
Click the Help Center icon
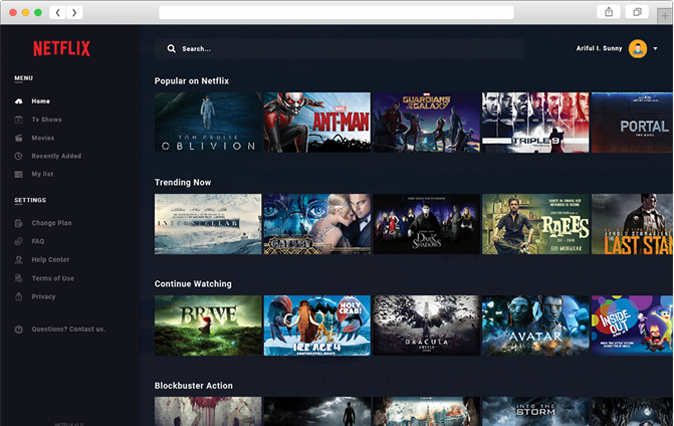click(x=18, y=260)
